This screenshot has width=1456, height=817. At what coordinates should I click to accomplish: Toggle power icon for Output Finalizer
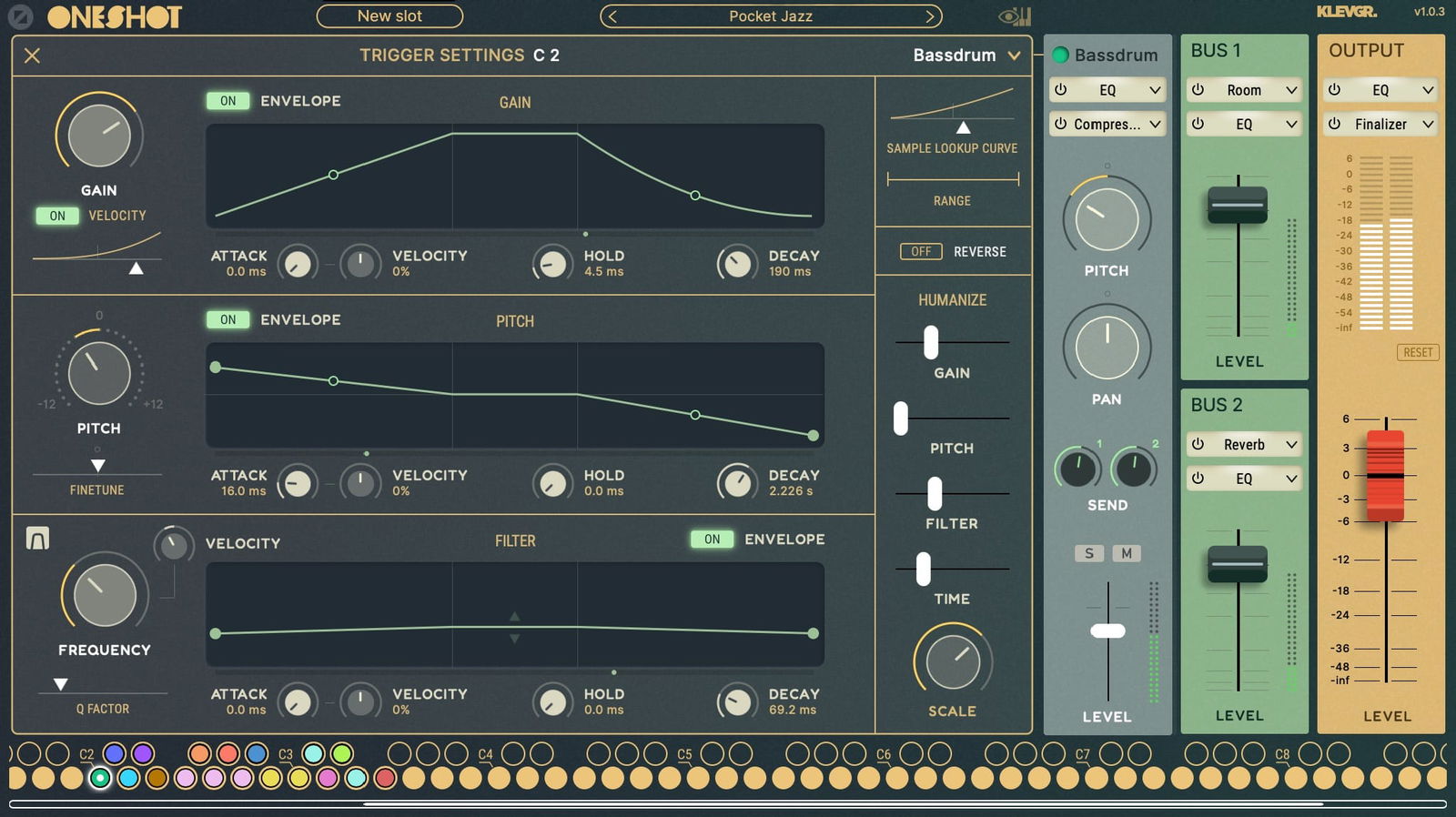pyautogui.click(x=1335, y=124)
